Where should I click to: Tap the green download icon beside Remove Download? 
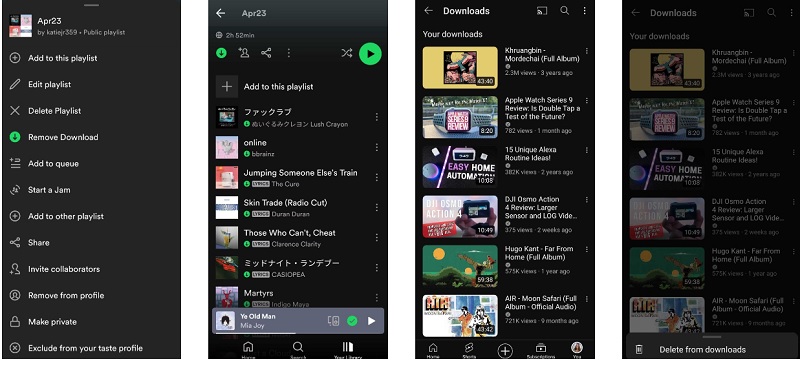[15, 137]
